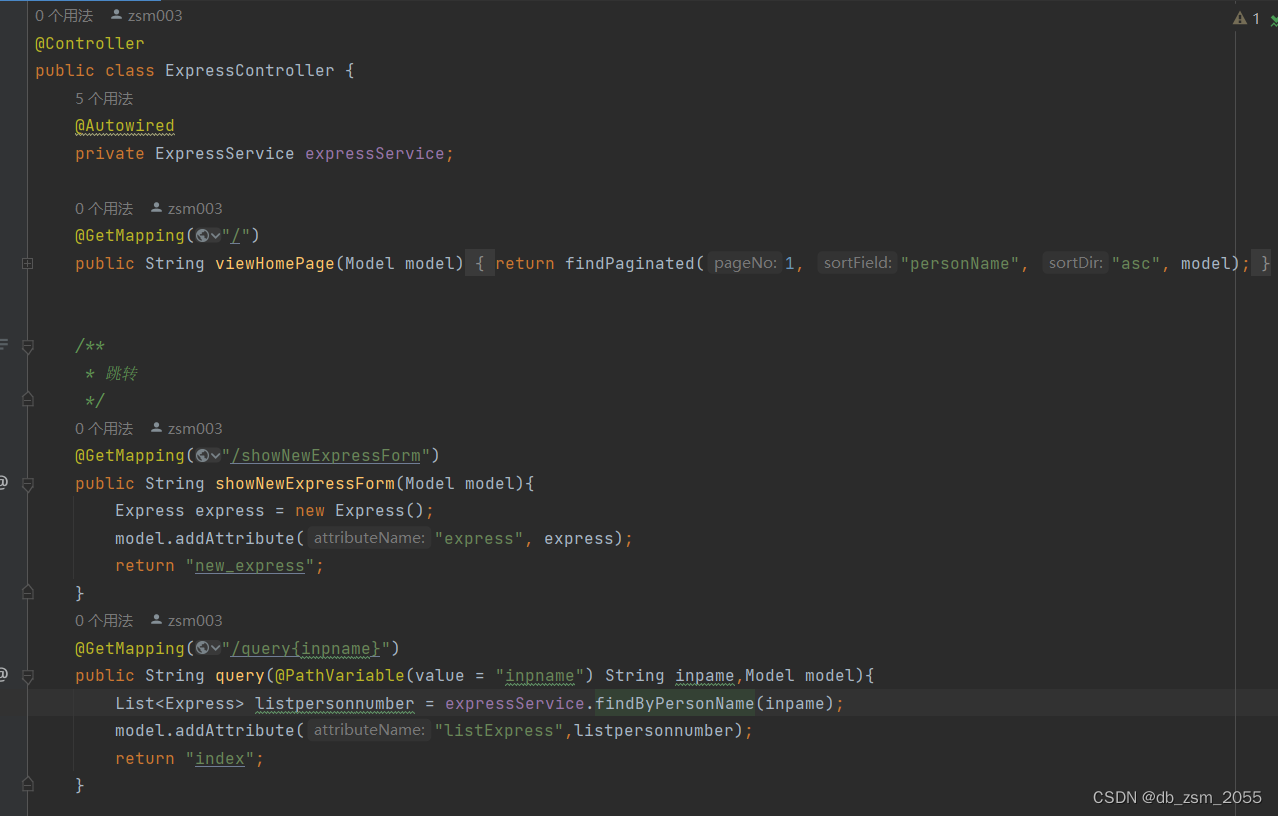Click "new Express()" constructor call
The height and width of the screenshot is (816, 1278).
click(360, 511)
